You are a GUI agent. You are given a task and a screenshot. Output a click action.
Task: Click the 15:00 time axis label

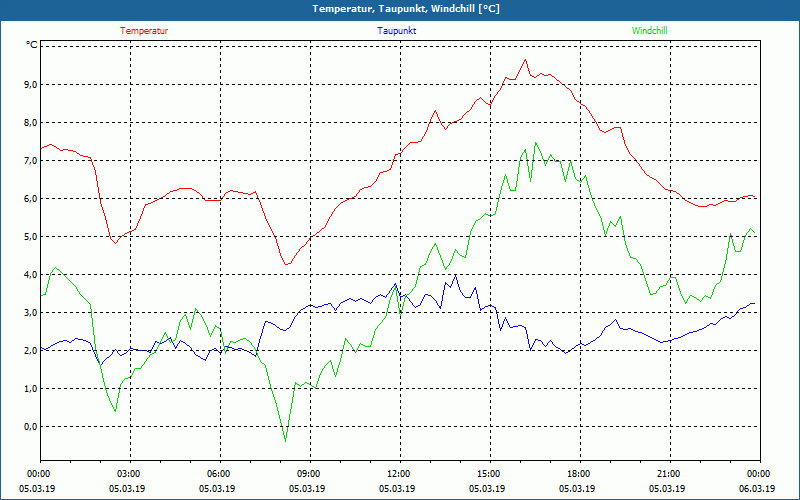(490, 474)
